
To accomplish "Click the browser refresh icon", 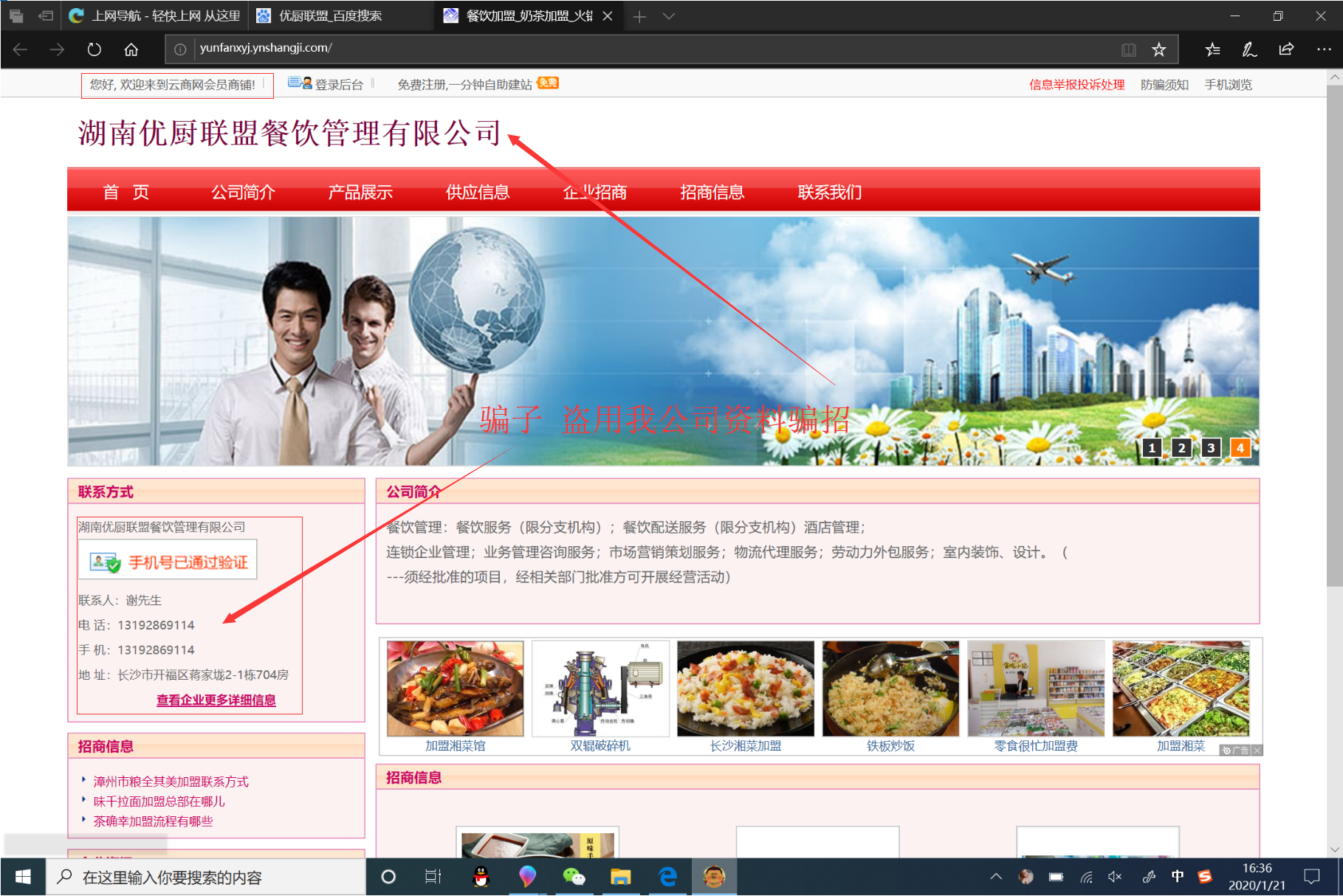I will [94, 49].
